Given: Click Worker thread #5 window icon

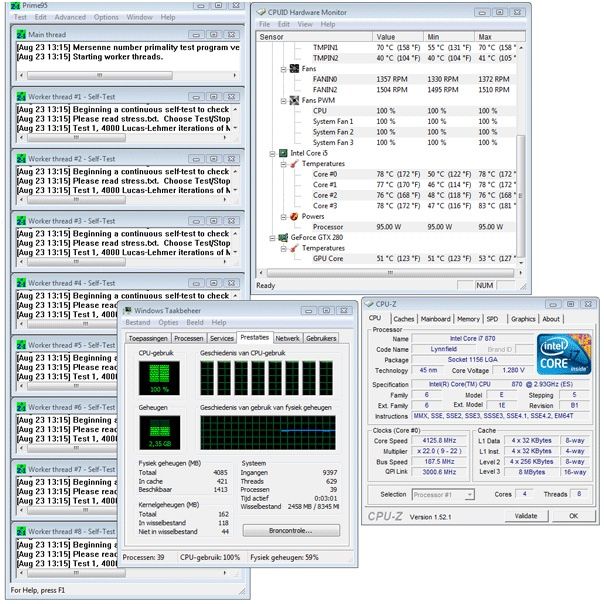Looking at the screenshot, I should 21,345.
